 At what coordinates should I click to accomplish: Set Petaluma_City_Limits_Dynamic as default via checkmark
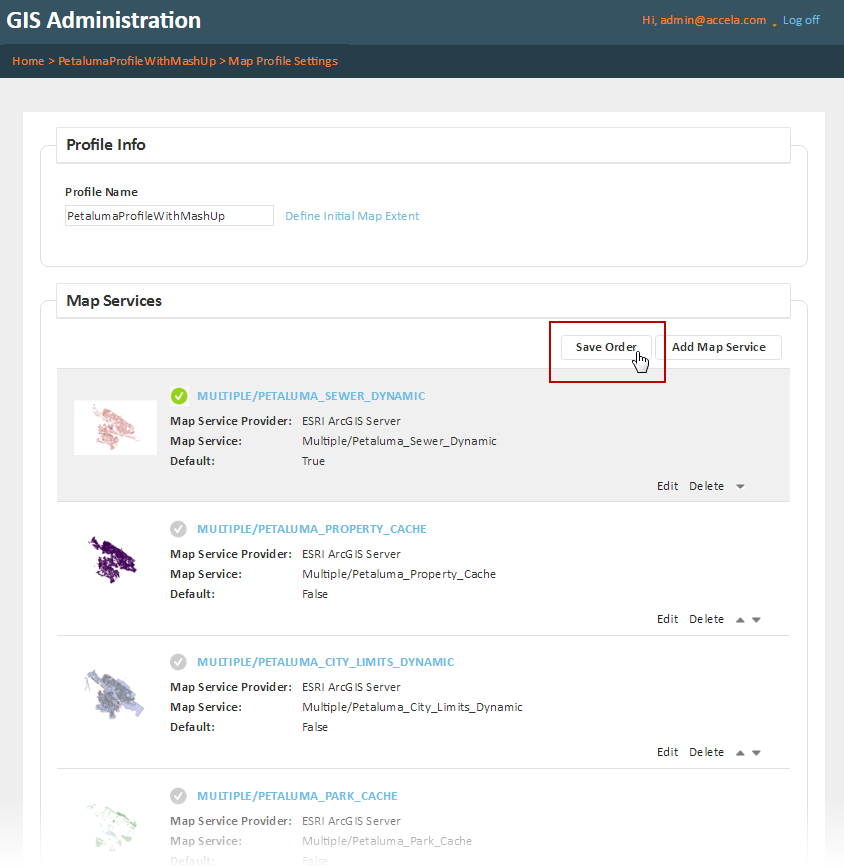[179, 662]
